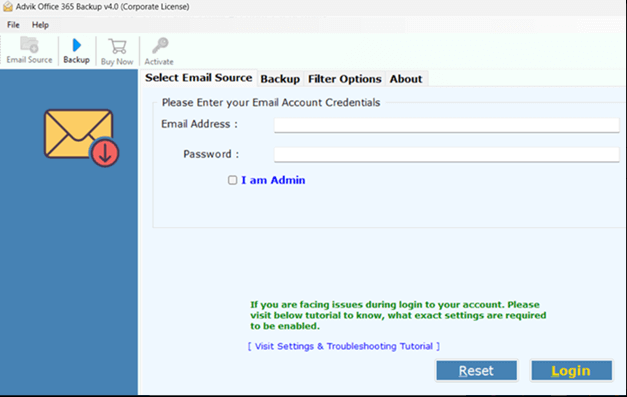Enable the I am Admin checkbox
Viewport: 627px width, 397px height.
pos(232,180)
